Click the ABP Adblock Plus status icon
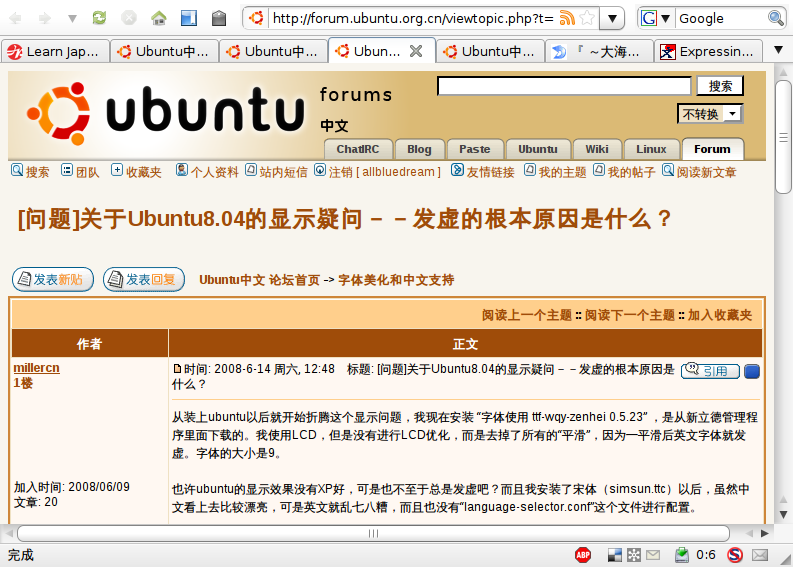Viewport: 793px width, 567px height. click(583, 555)
